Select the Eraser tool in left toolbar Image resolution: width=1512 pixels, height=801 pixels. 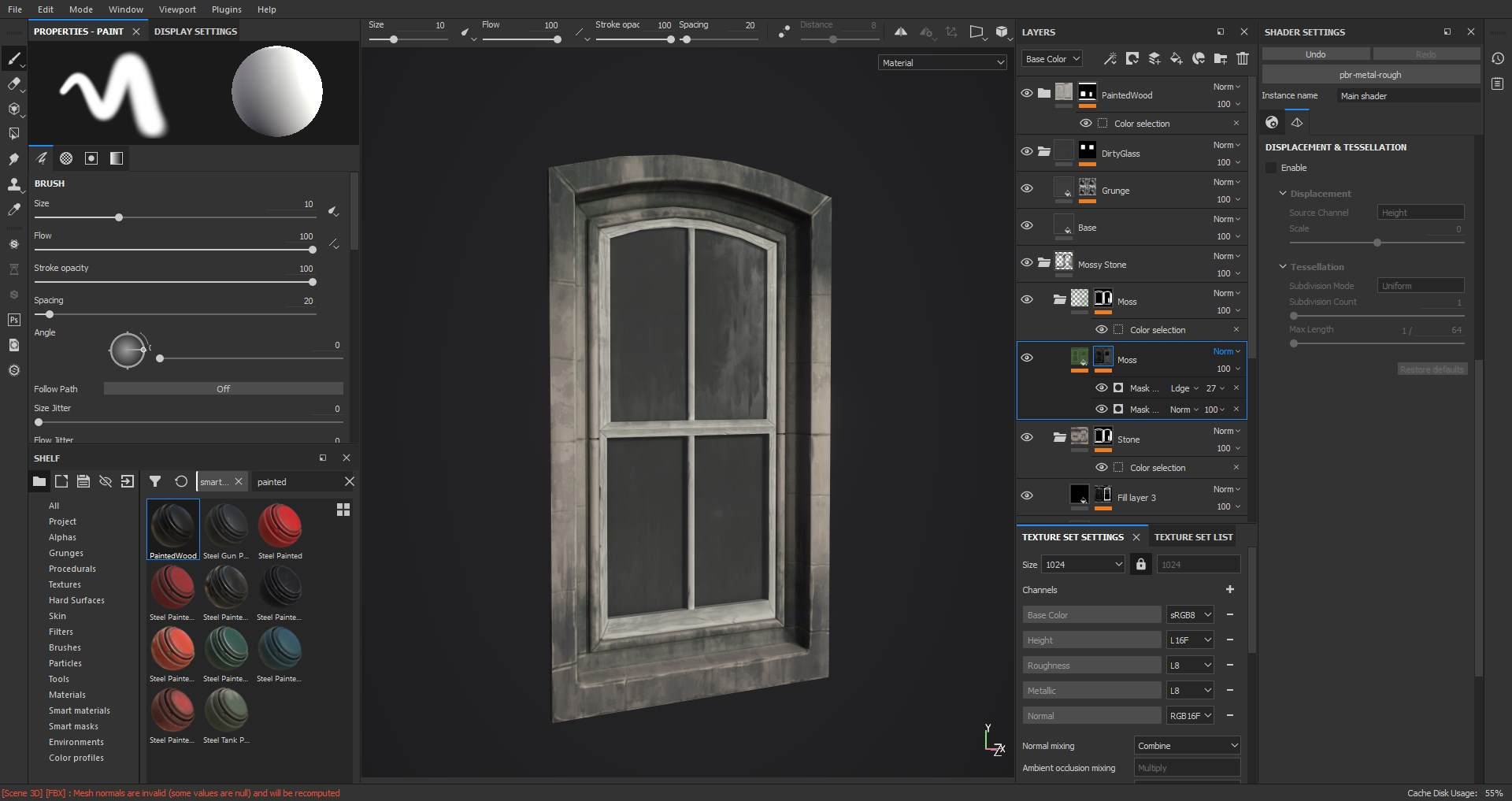pos(13,84)
